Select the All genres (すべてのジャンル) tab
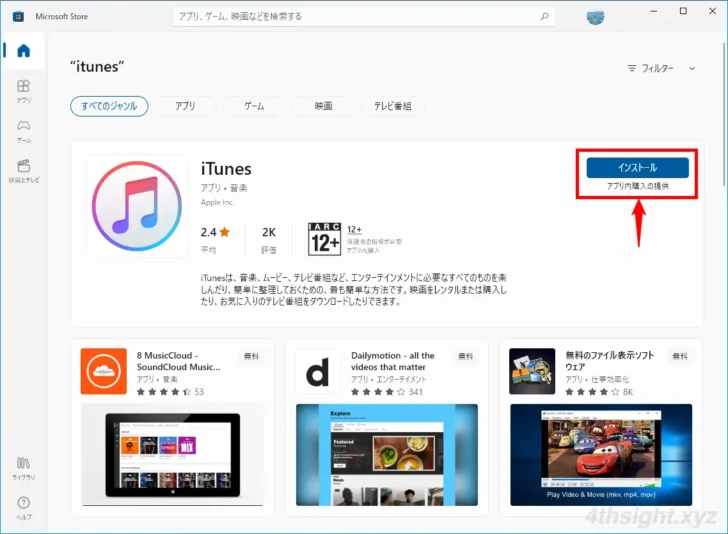Viewport: 728px width, 534px height. tap(109, 106)
